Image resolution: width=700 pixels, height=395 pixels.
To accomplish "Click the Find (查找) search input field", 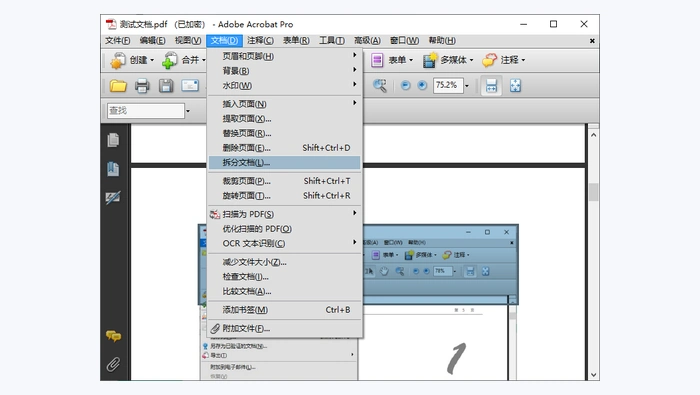I will 146,111.
